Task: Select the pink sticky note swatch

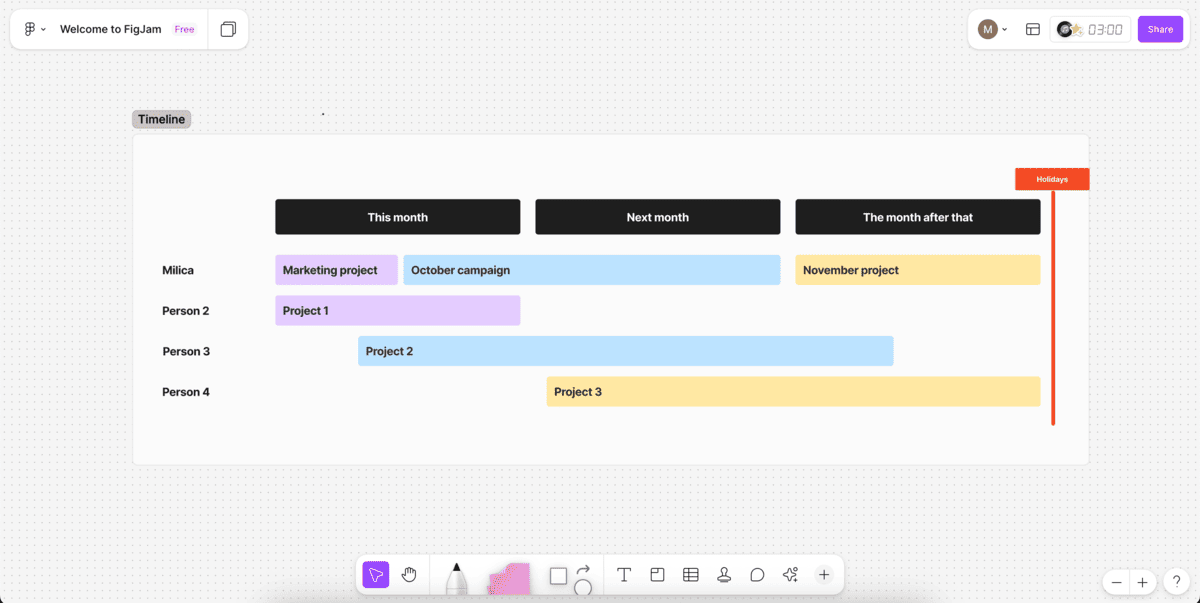Action: 510,579
